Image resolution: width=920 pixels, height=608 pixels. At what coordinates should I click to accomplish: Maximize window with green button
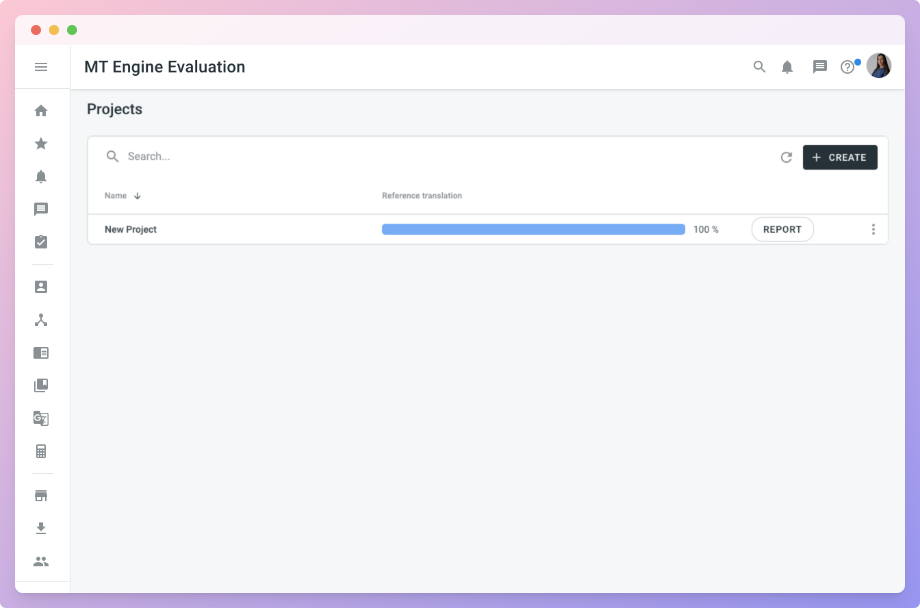72,30
